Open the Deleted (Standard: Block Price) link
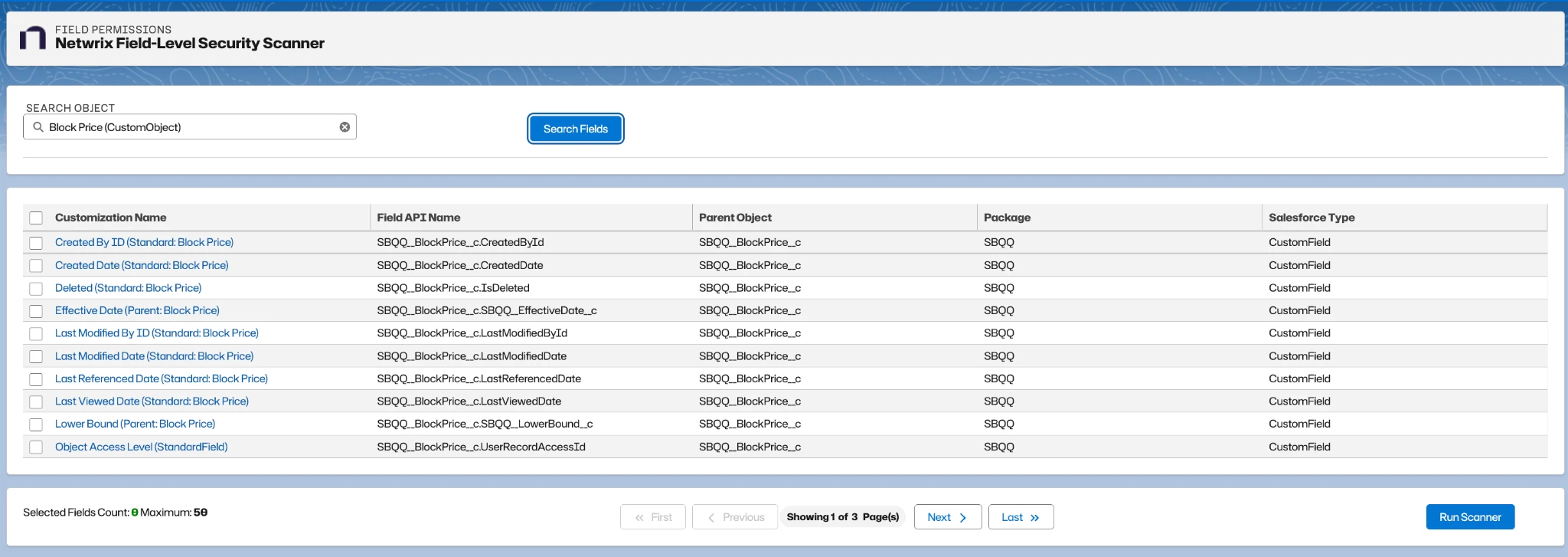The width and height of the screenshot is (1568, 557). coord(128,288)
